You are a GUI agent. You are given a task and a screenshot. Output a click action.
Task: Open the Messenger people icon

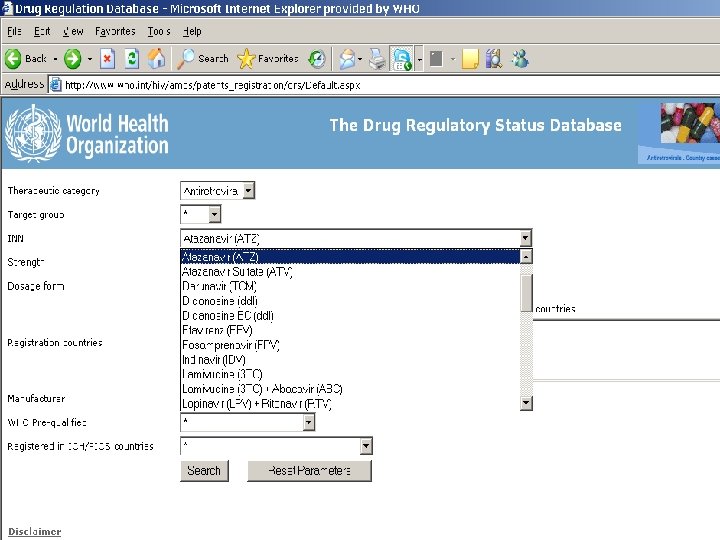click(520, 59)
